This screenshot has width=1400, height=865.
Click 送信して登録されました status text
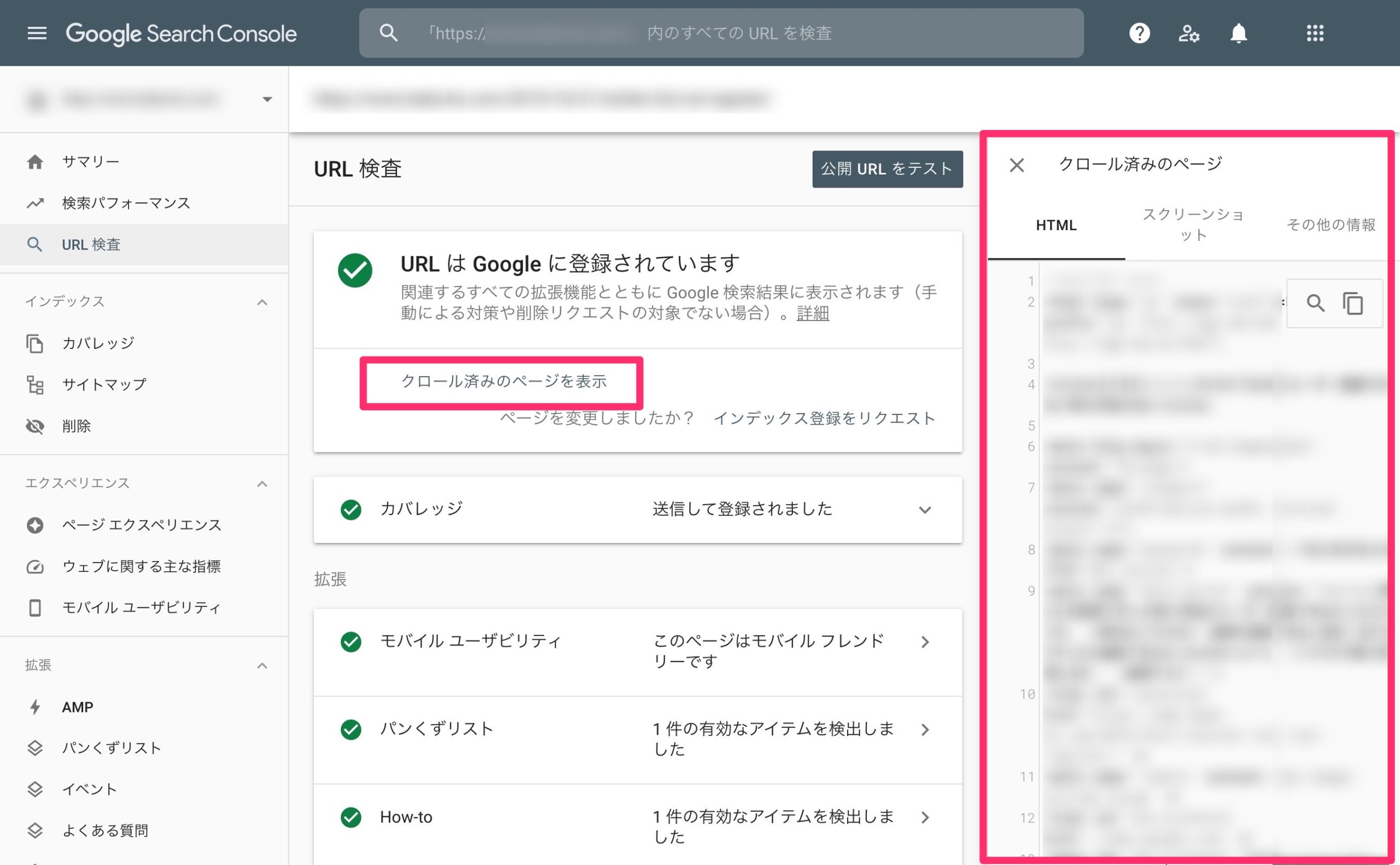pyautogui.click(x=742, y=509)
